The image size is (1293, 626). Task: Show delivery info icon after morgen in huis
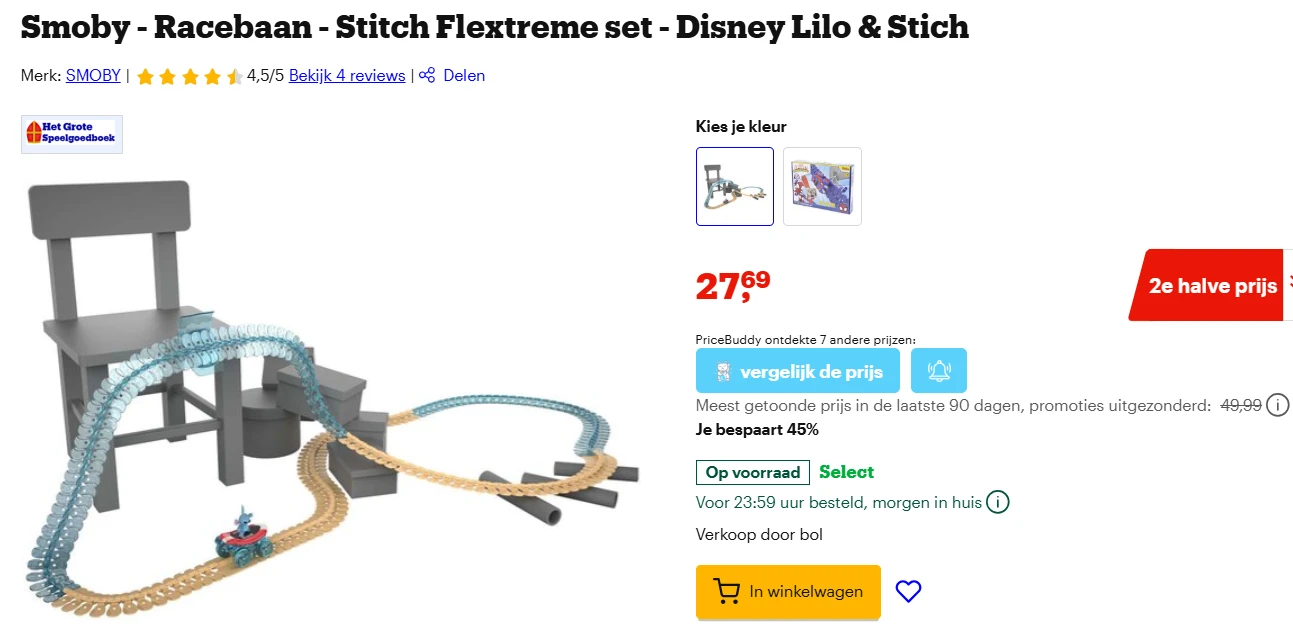[997, 502]
